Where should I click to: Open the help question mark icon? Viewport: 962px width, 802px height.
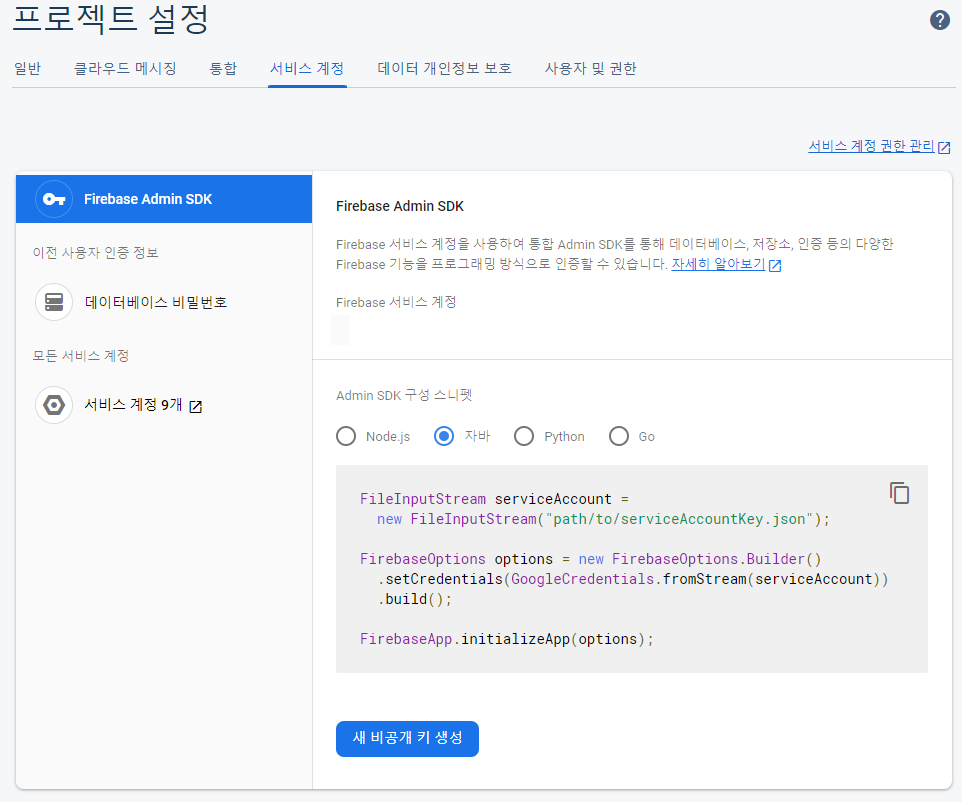pyautogui.click(x=939, y=20)
